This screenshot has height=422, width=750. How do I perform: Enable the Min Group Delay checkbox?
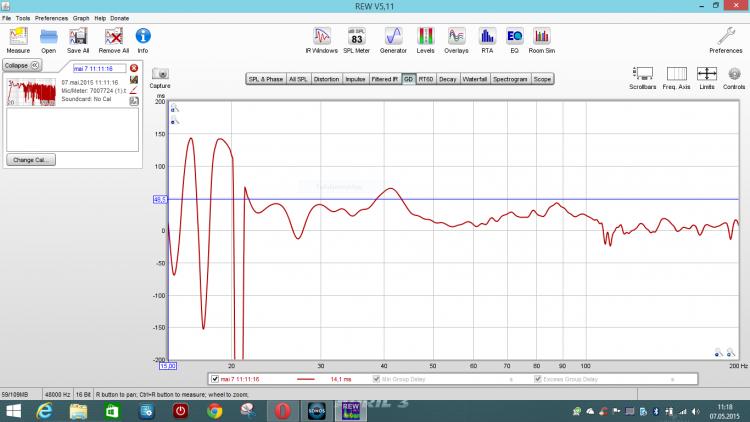click(x=377, y=379)
